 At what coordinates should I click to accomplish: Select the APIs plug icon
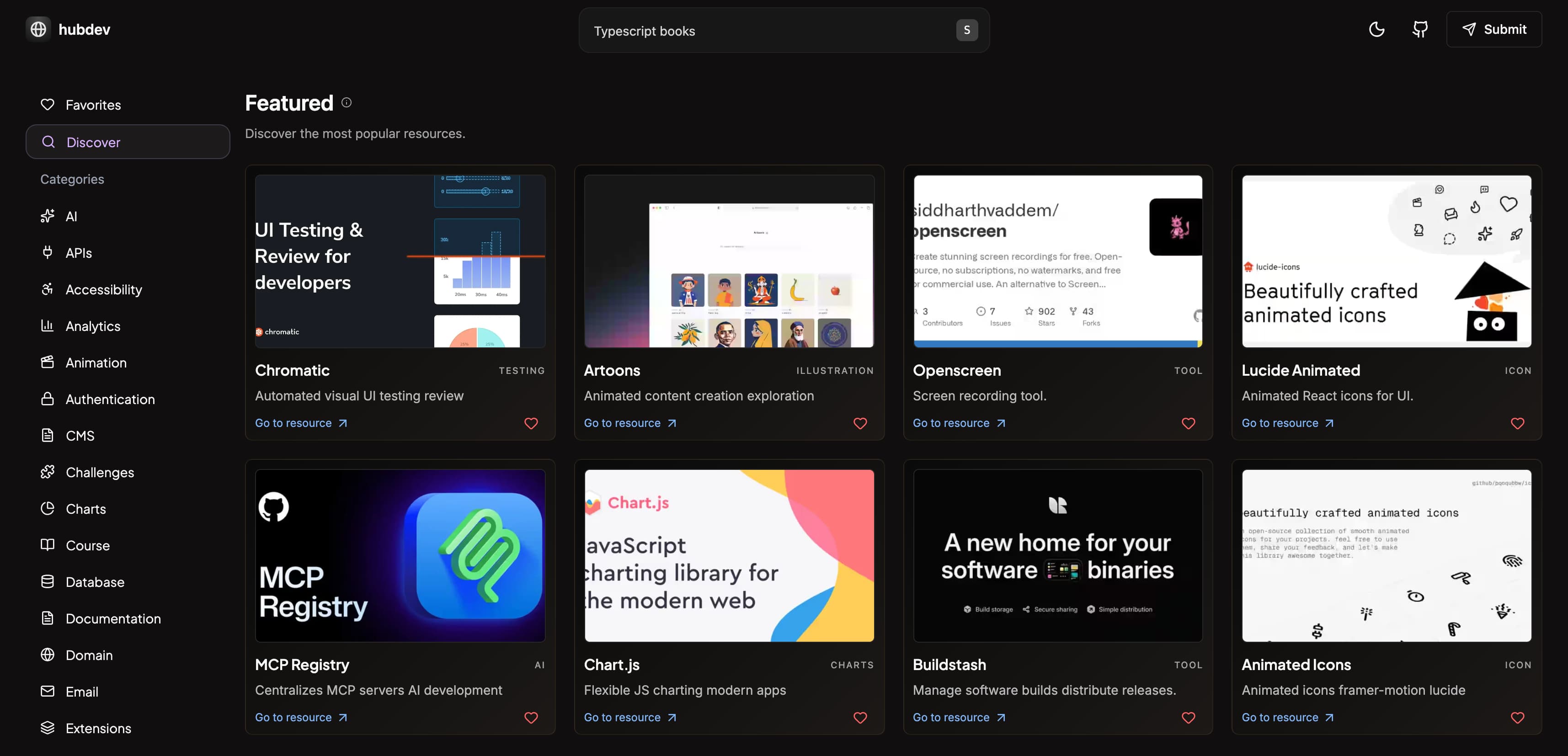coord(48,252)
